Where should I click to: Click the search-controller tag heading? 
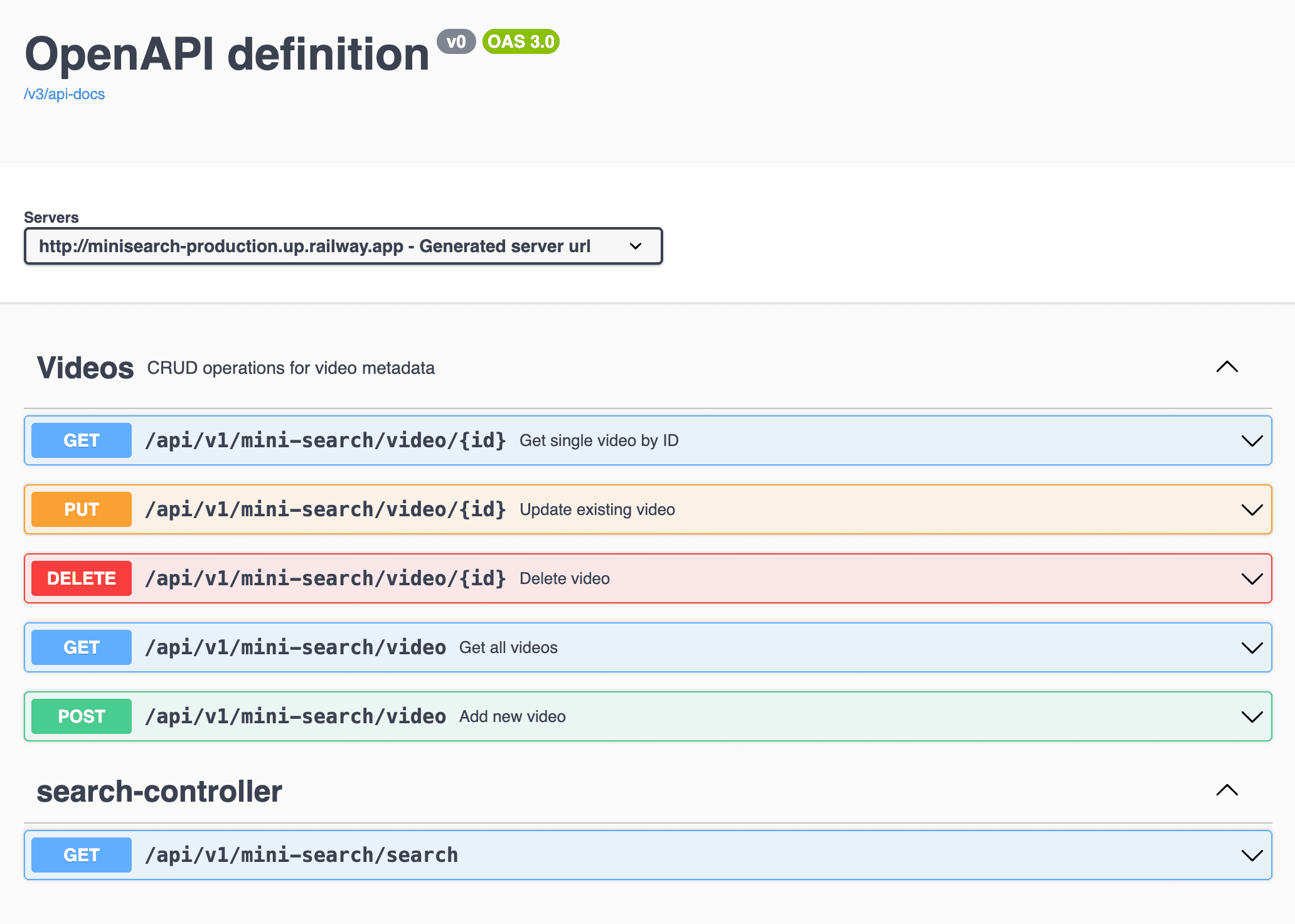click(x=159, y=791)
